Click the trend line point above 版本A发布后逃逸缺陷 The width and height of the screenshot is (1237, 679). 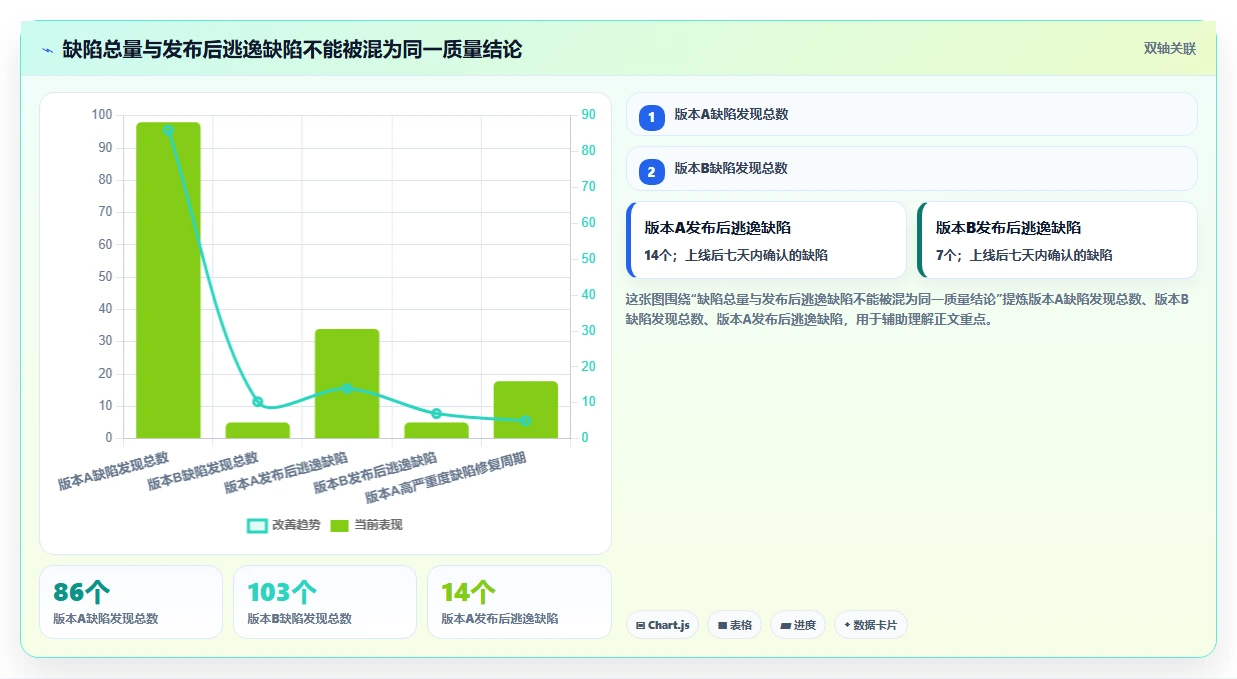347,388
